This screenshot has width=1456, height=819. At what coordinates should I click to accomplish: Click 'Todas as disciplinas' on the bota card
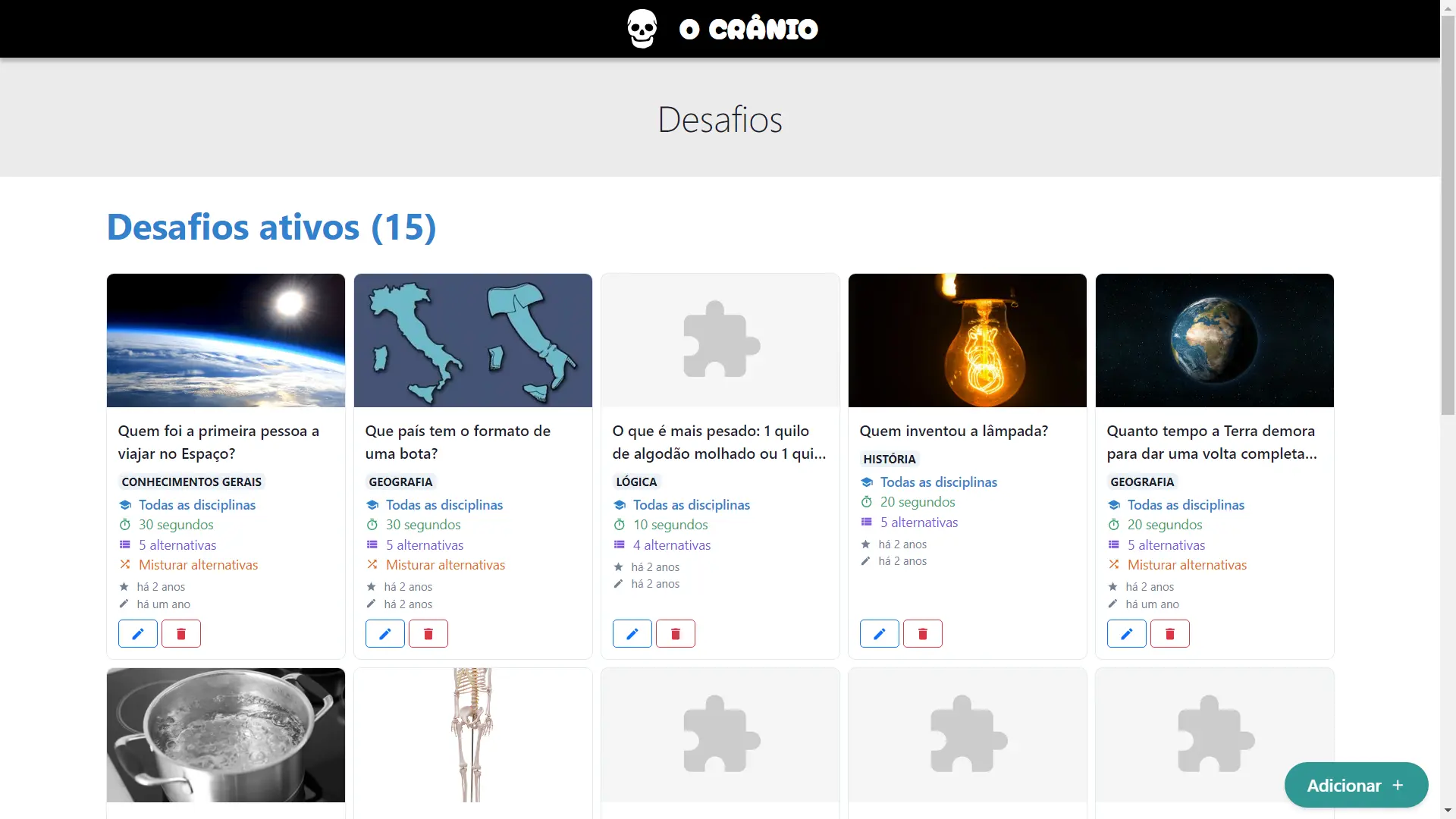[x=444, y=504]
